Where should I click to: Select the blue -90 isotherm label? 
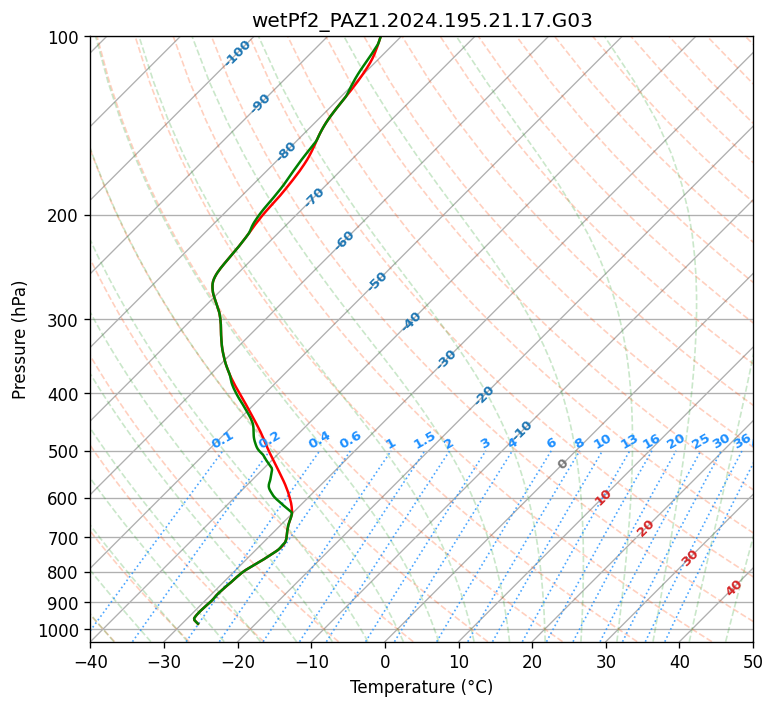click(259, 103)
